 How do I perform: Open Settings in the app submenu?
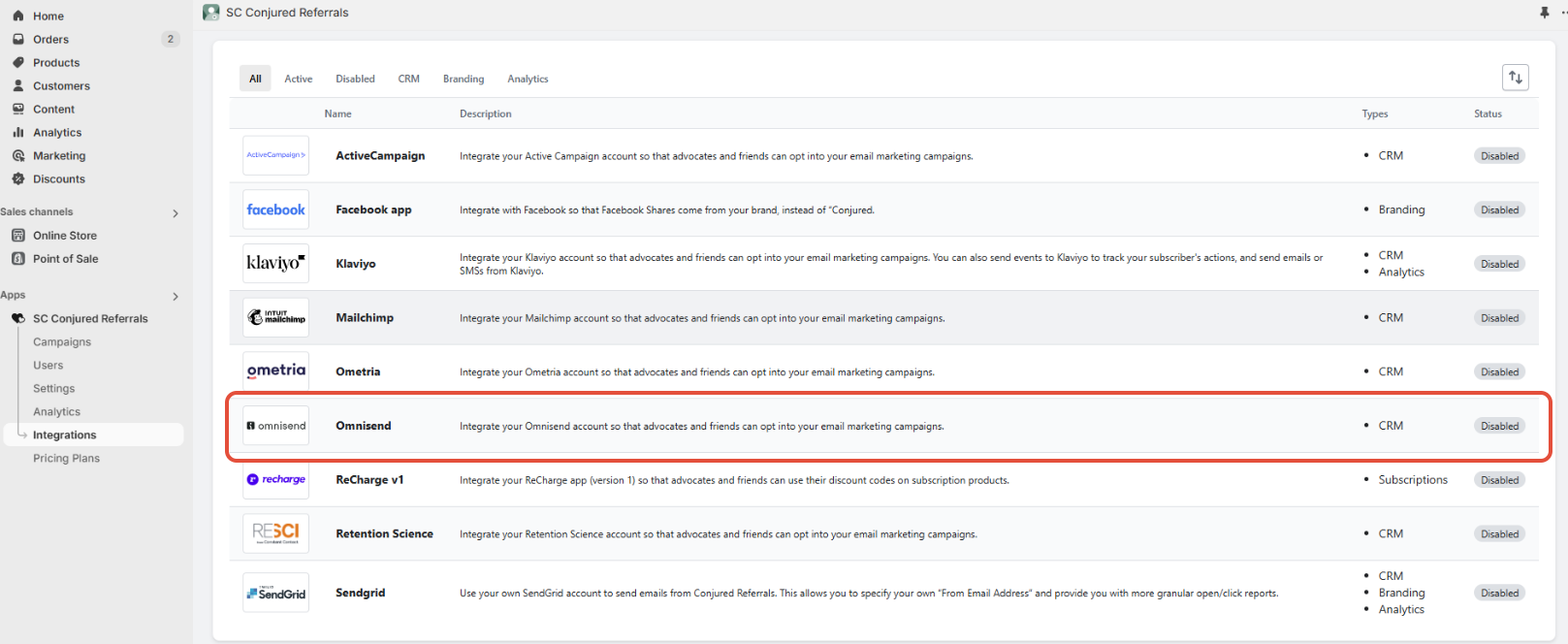click(53, 388)
